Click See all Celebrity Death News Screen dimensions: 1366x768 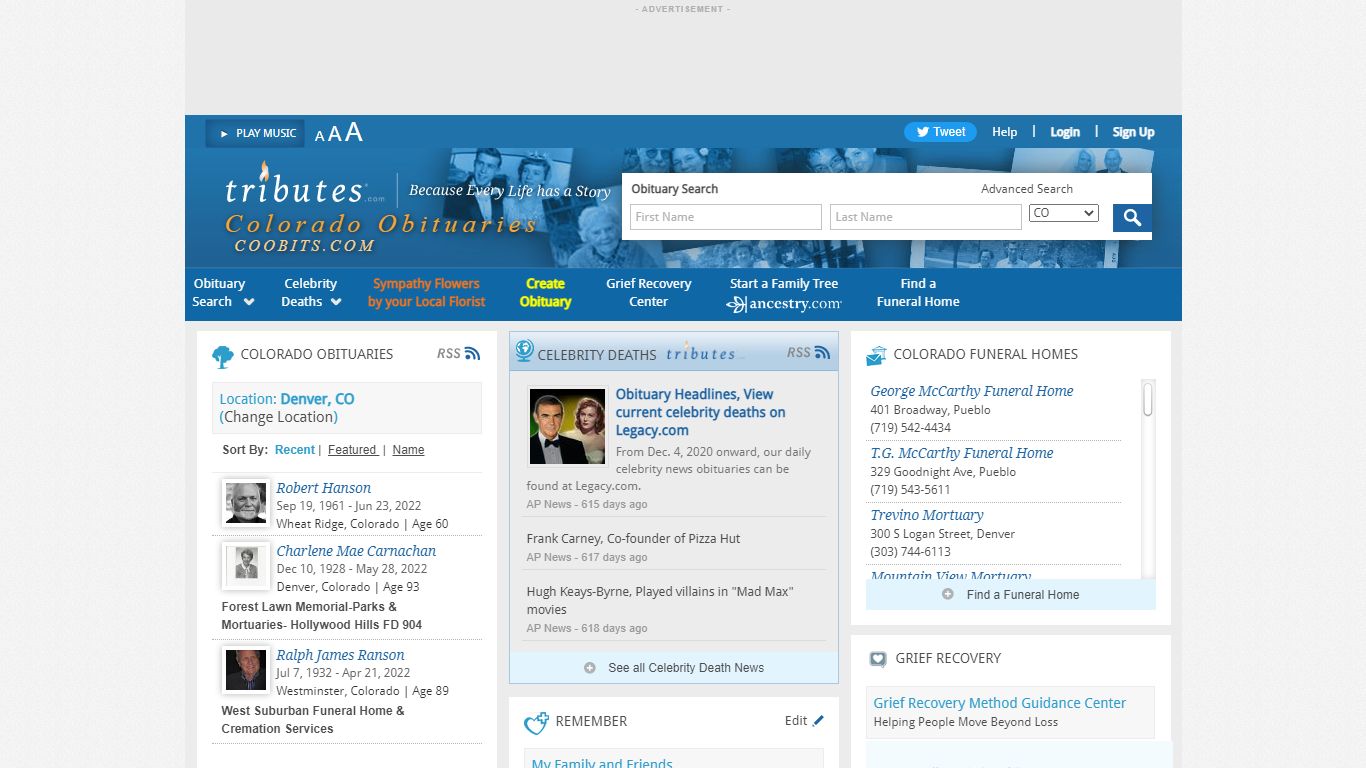click(x=686, y=667)
